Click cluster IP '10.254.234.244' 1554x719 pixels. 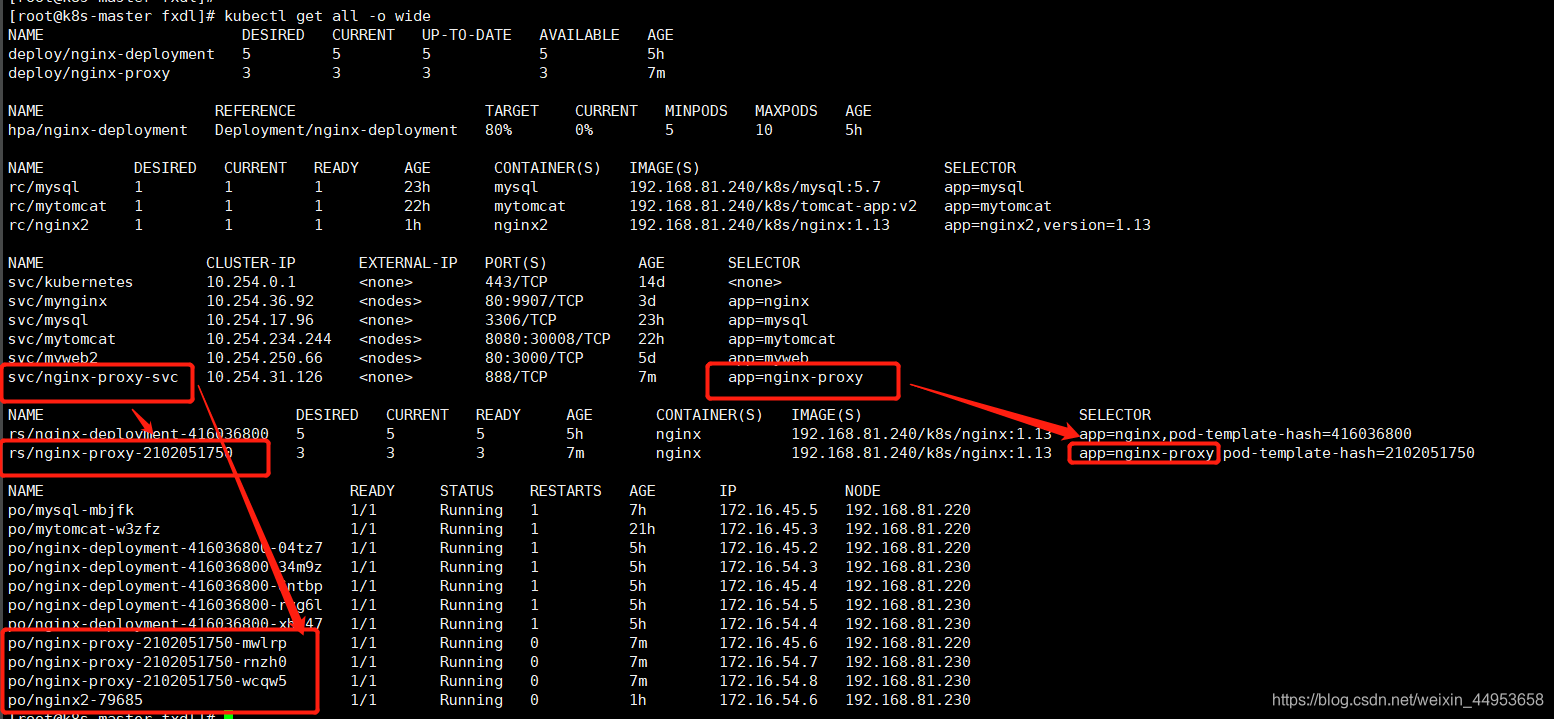pyautogui.click(x=269, y=339)
